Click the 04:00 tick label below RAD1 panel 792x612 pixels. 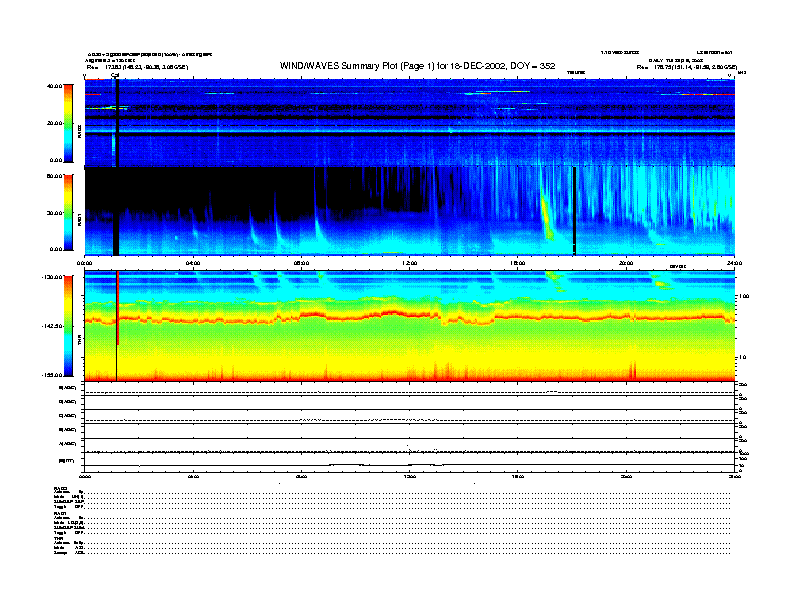point(193,263)
